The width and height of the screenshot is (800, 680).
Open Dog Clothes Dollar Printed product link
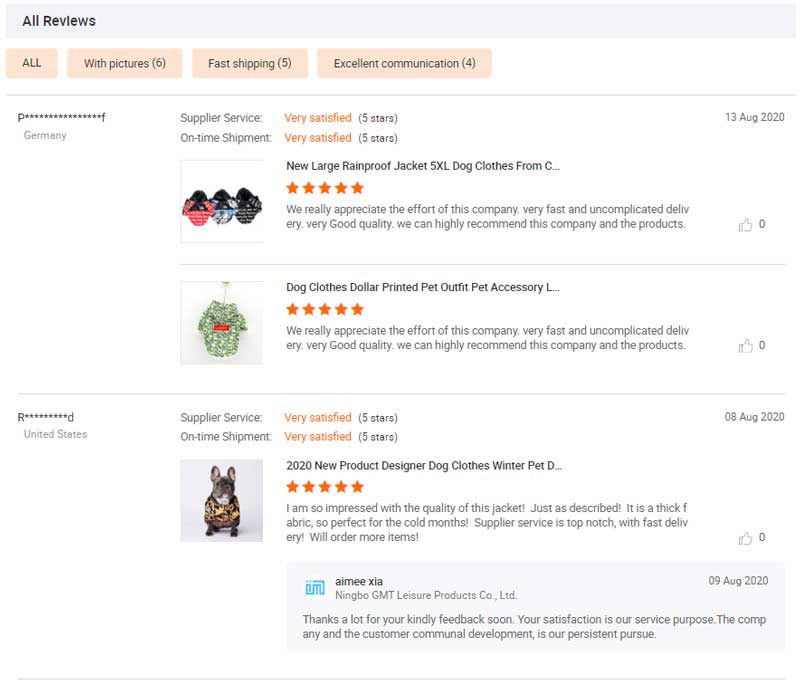[x=423, y=288]
